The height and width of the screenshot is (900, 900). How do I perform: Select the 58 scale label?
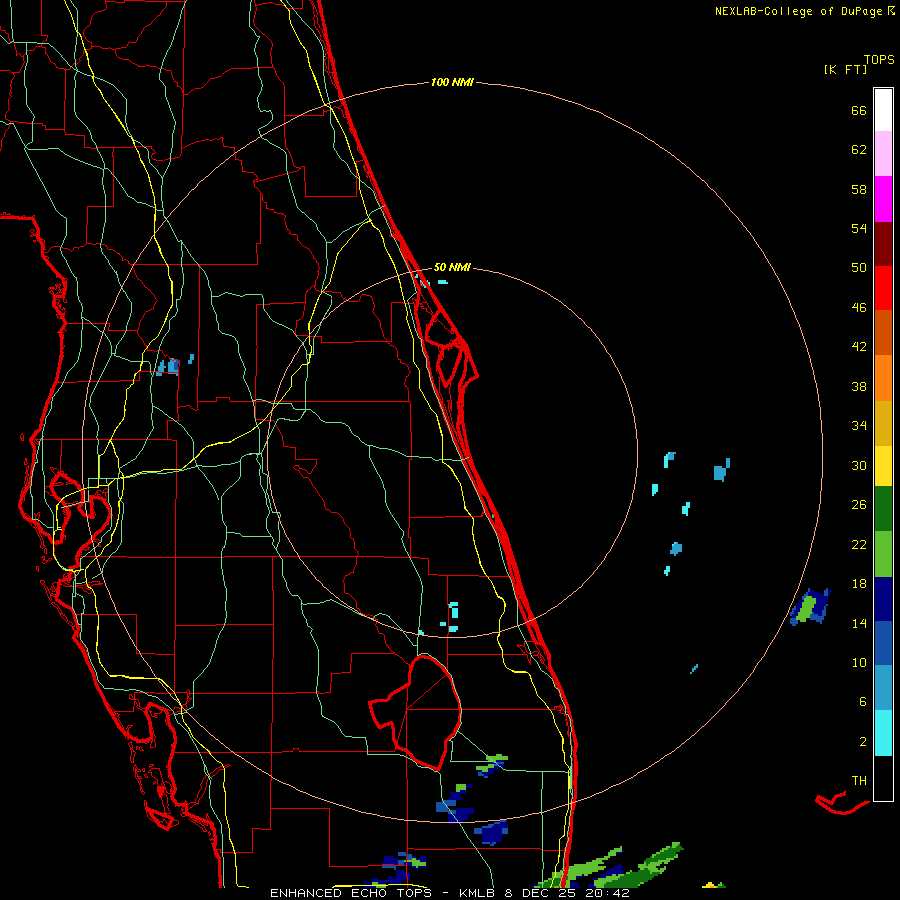(x=859, y=189)
